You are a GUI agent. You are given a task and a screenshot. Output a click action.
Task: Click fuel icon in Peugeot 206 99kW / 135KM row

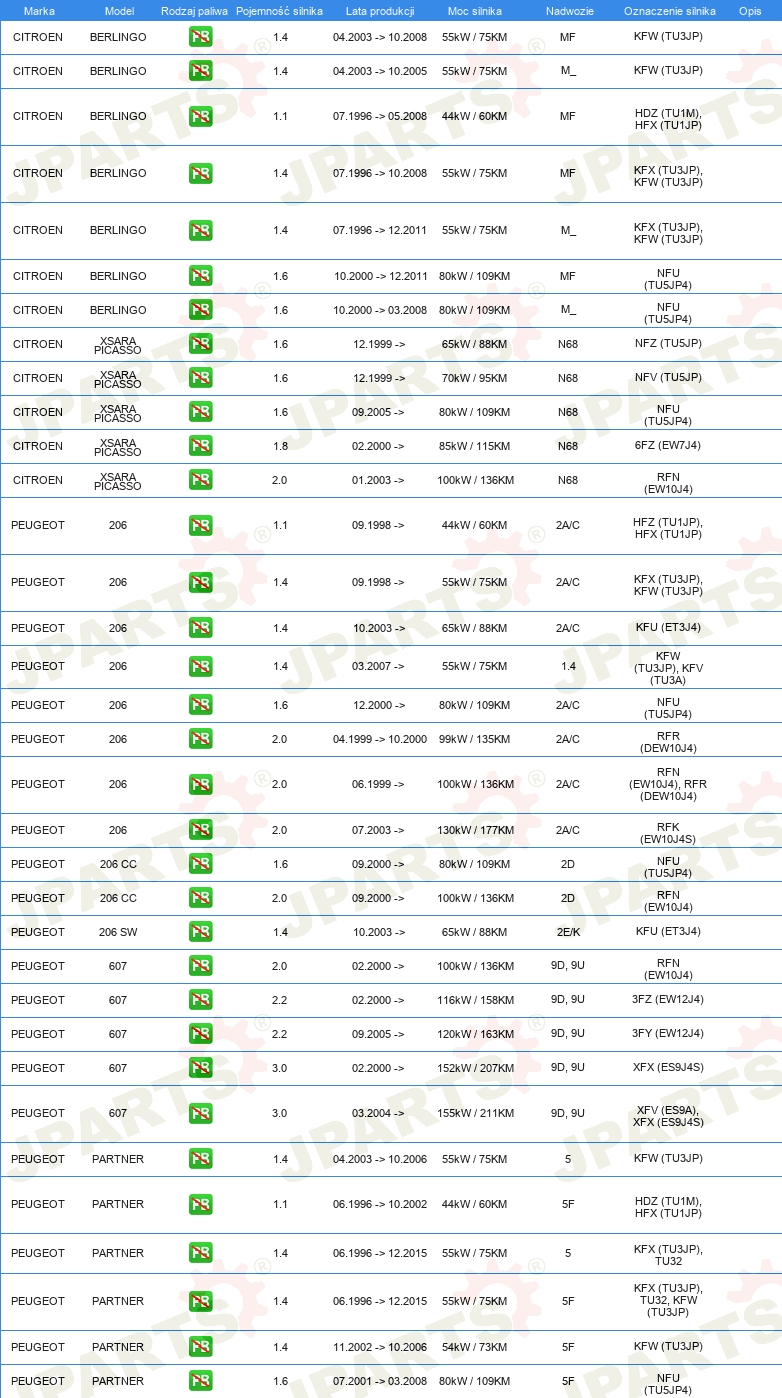[200, 739]
